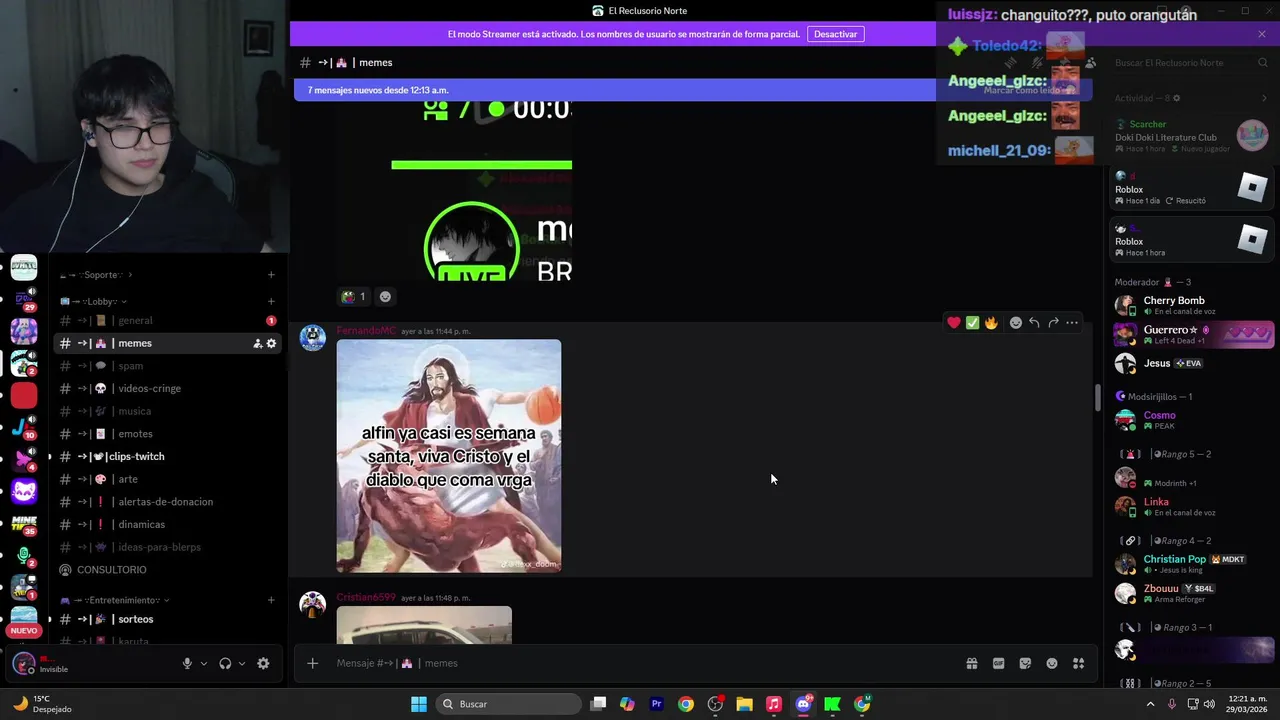Add the green checkmark reaction
Viewport: 1280px width, 720px height.
[972, 322]
